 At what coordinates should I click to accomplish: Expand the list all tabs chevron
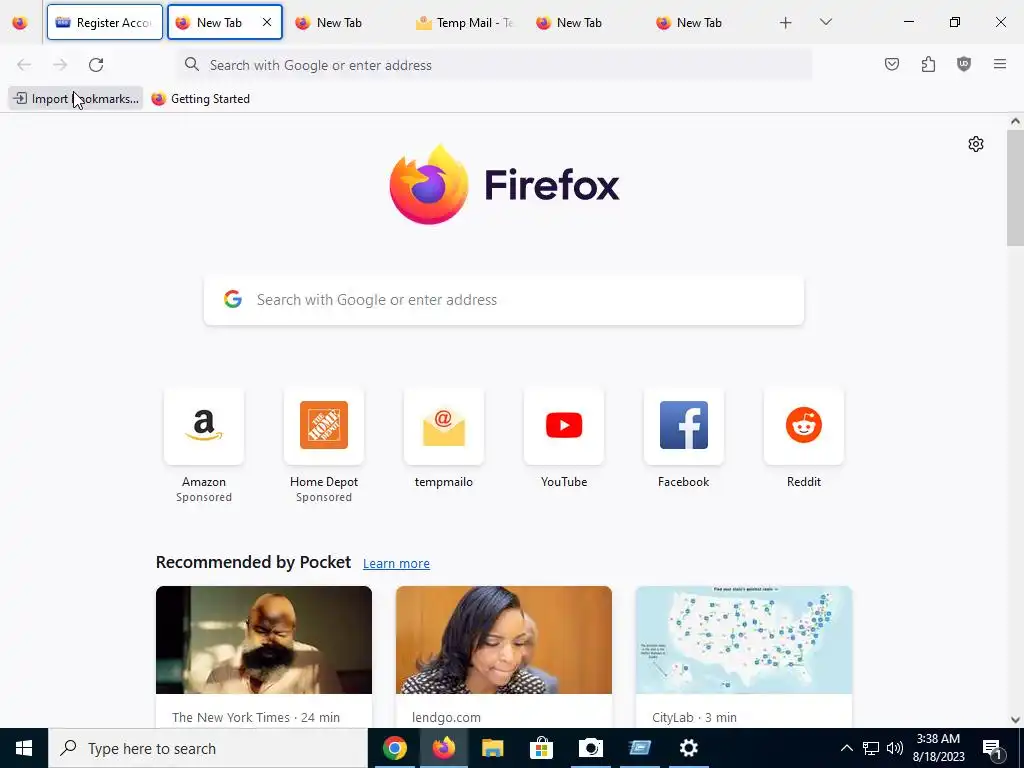825,22
